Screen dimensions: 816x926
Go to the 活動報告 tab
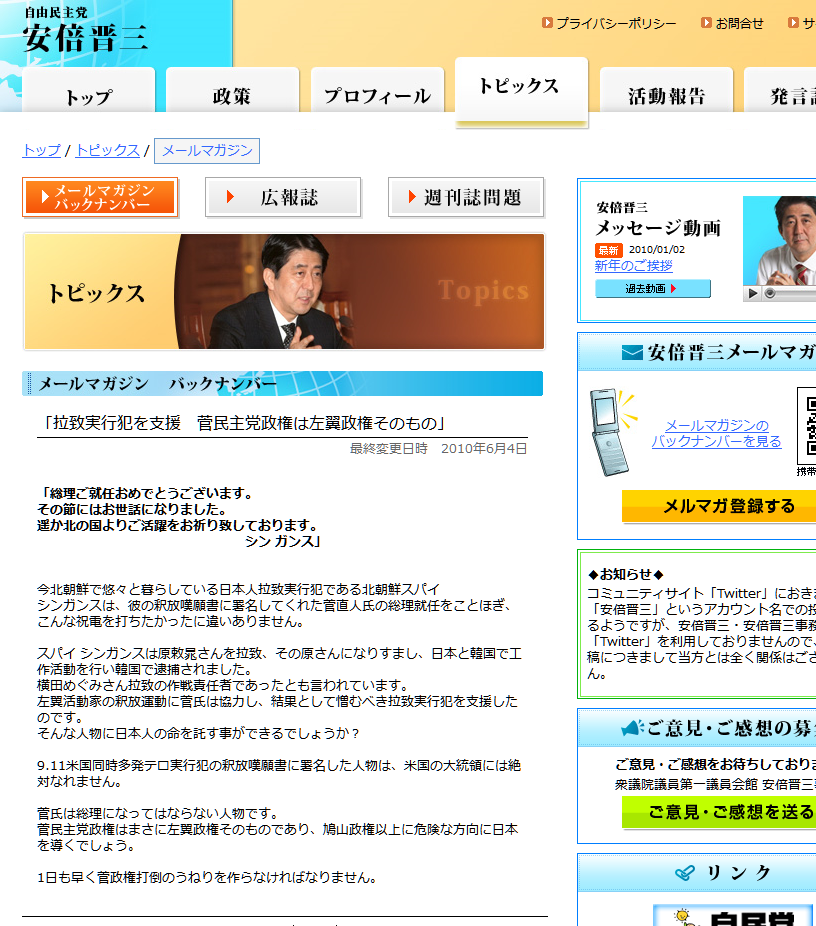667,90
